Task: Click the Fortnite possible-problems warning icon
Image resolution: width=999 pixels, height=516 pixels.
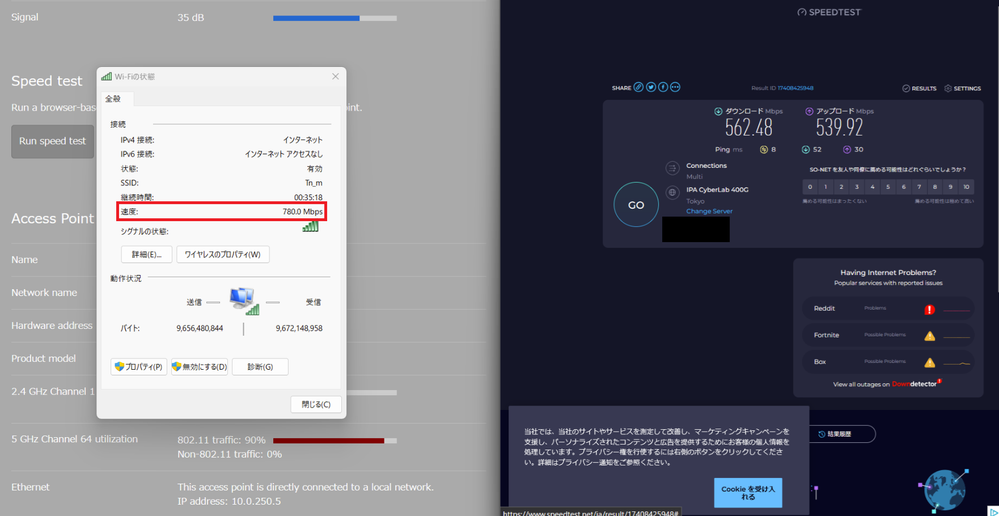Action: [929, 336]
